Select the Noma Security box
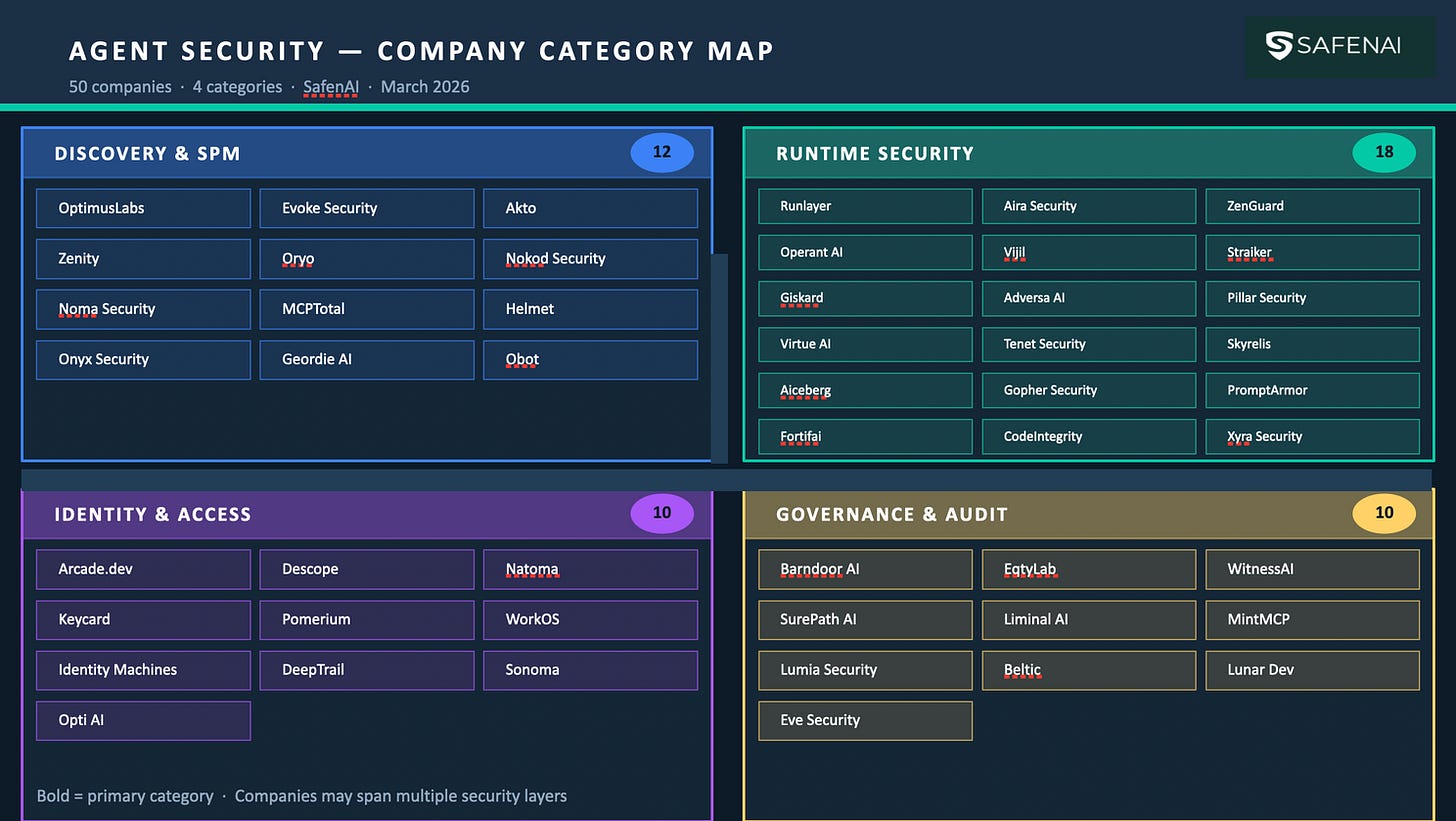The width and height of the screenshot is (1456, 821). tap(143, 309)
